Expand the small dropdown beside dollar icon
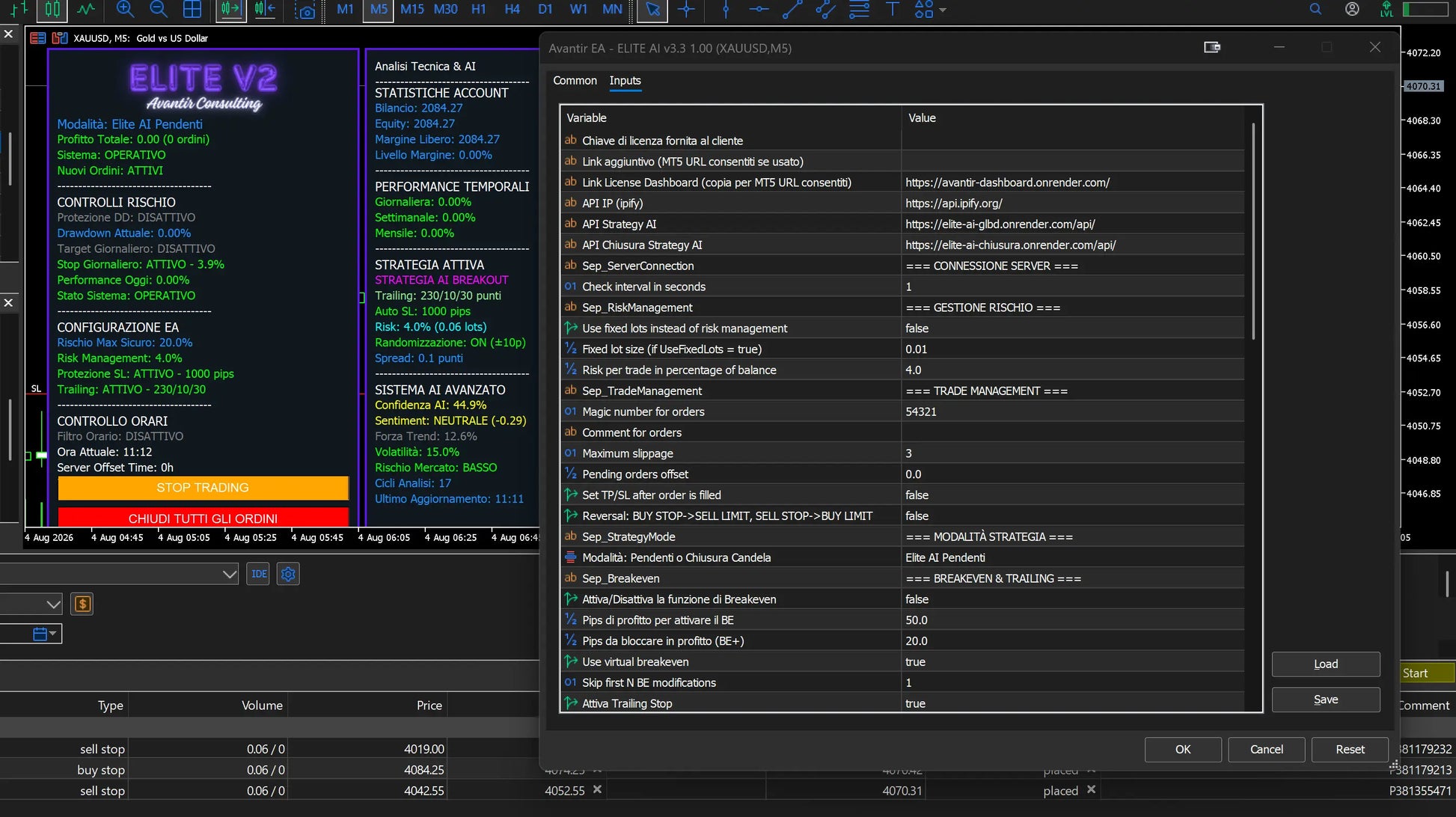This screenshot has height=817, width=1456. click(53, 604)
